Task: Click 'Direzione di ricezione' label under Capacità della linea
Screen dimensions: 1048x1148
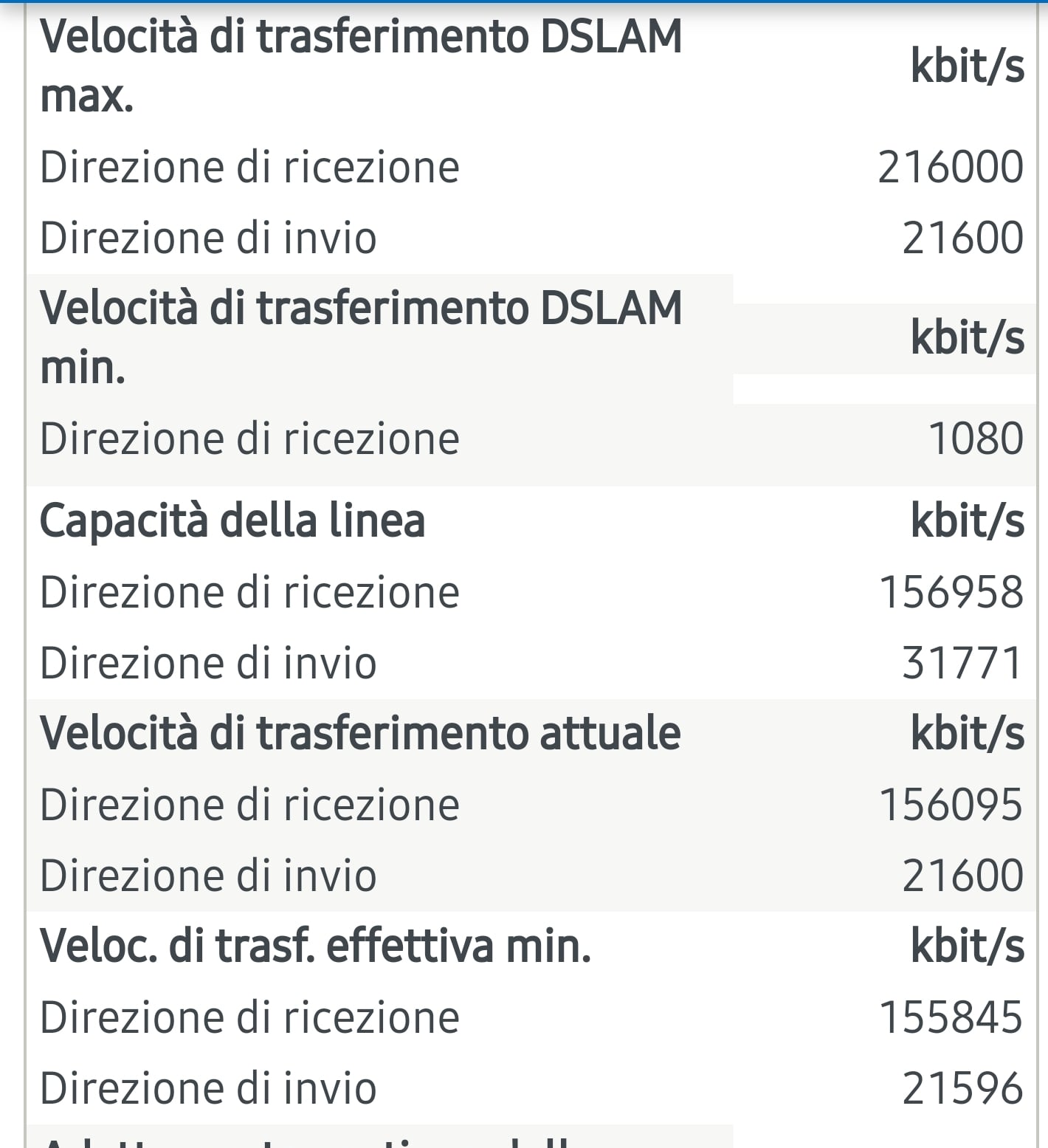Action: (249, 592)
